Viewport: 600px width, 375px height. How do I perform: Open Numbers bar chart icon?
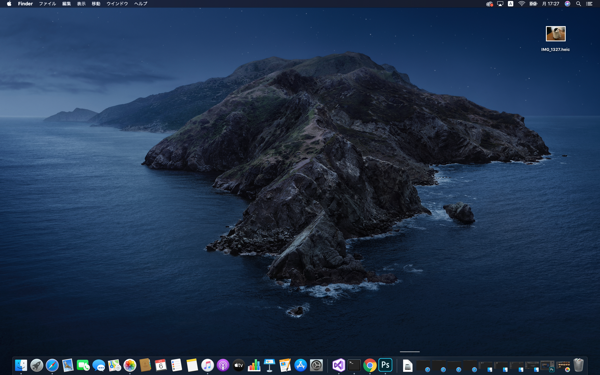pyautogui.click(x=254, y=365)
